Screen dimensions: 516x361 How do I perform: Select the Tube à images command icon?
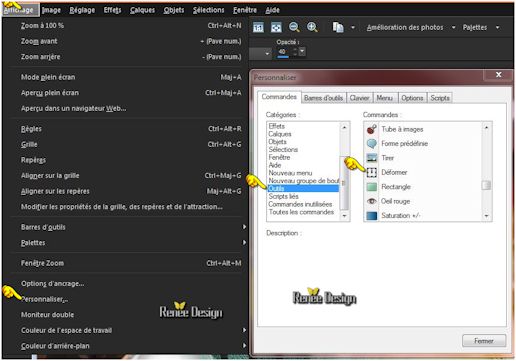click(x=372, y=129)
